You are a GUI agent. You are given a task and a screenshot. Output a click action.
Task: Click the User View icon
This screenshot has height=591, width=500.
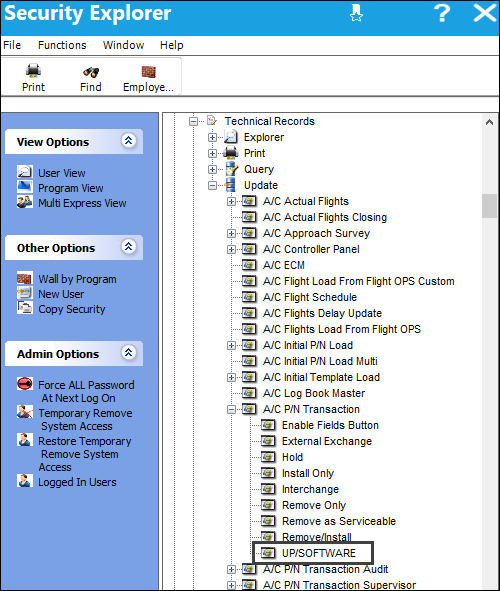25,172
